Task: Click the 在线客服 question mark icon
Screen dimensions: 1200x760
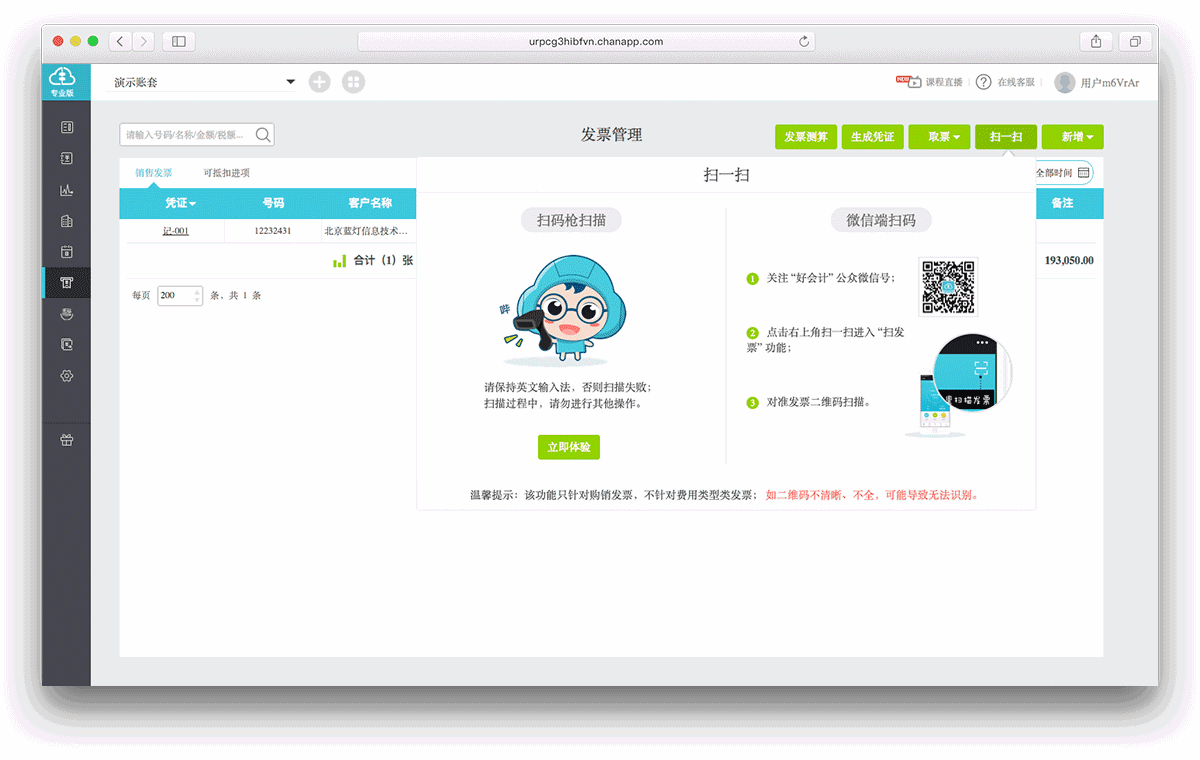Action: click(x=983, y=82)
